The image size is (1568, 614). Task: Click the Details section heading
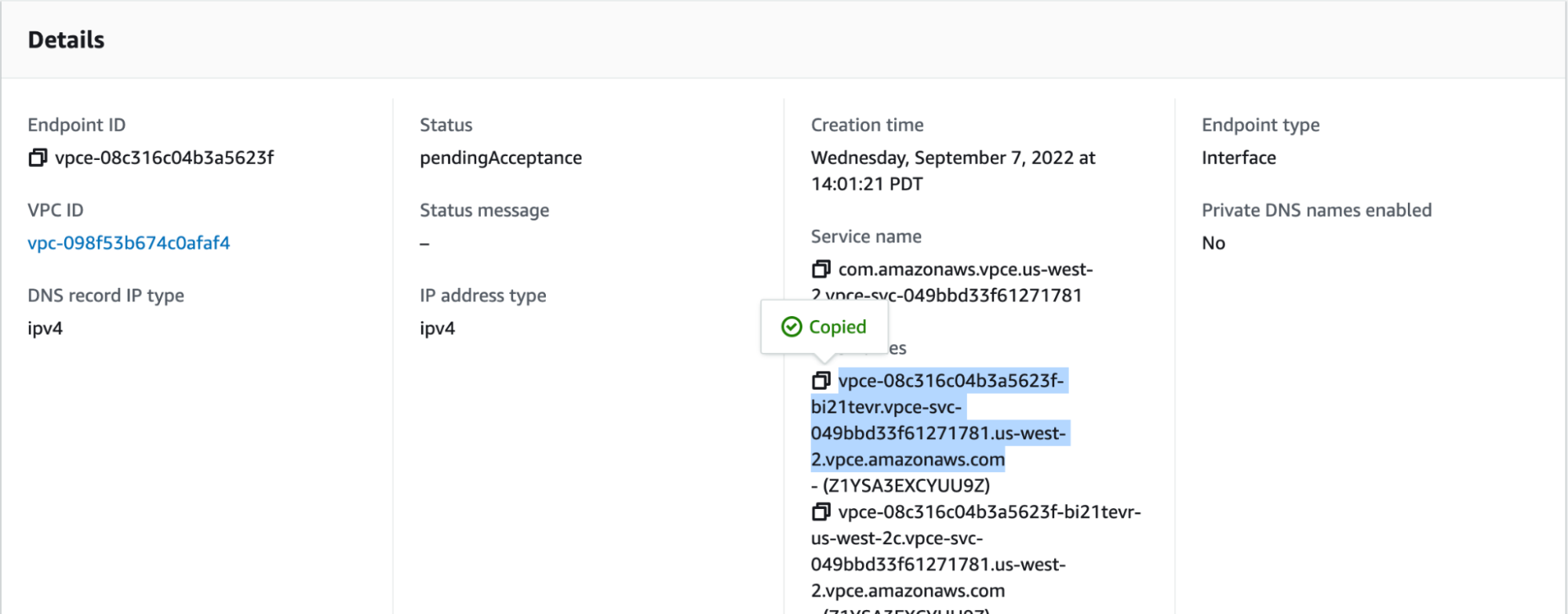point(66,40)
